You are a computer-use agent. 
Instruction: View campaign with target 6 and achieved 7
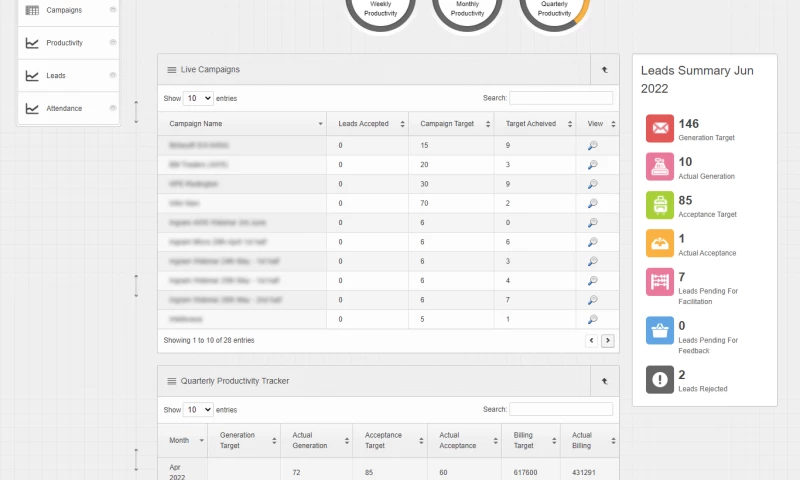[592, 300]
